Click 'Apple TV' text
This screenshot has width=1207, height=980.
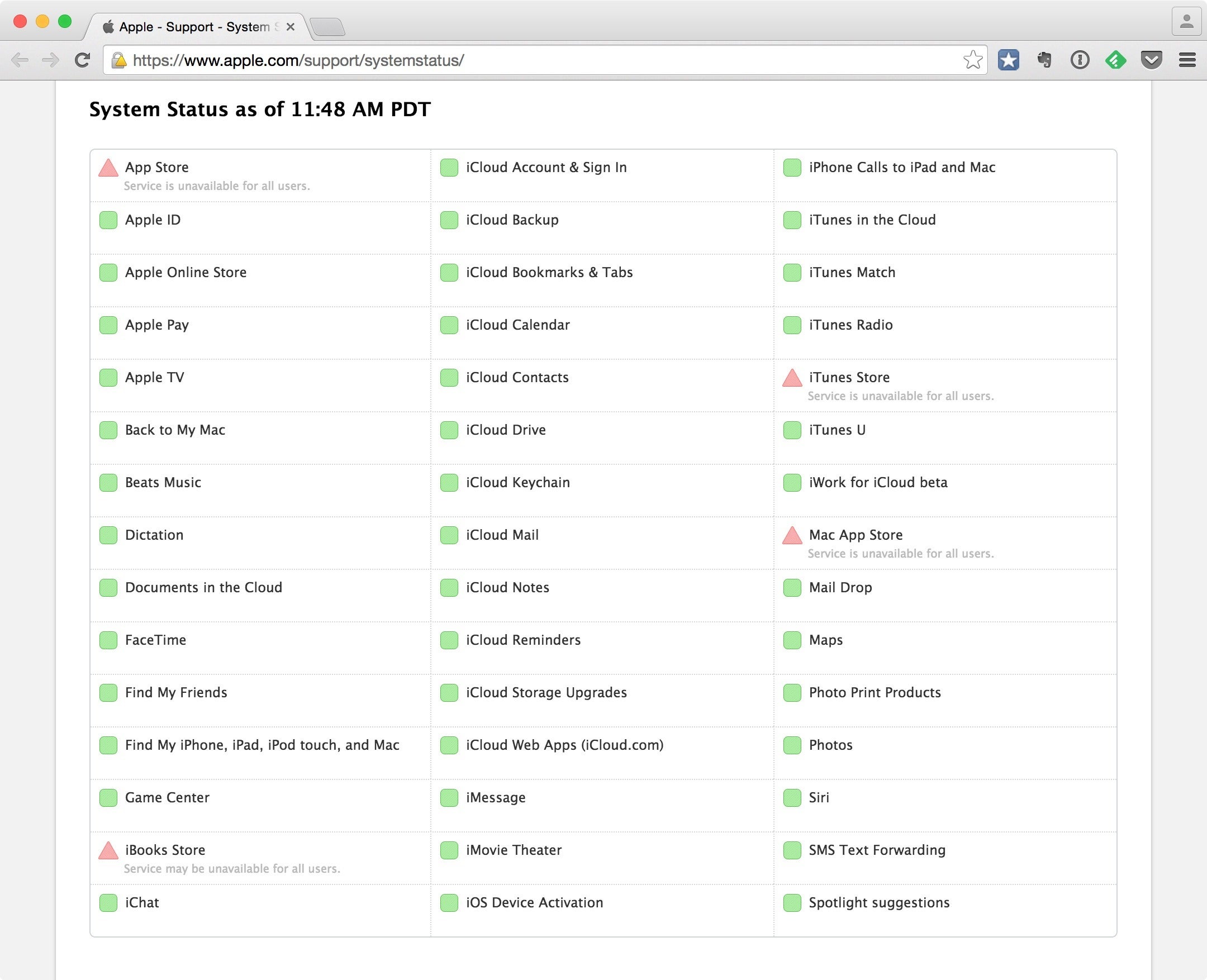pos(155,378)
